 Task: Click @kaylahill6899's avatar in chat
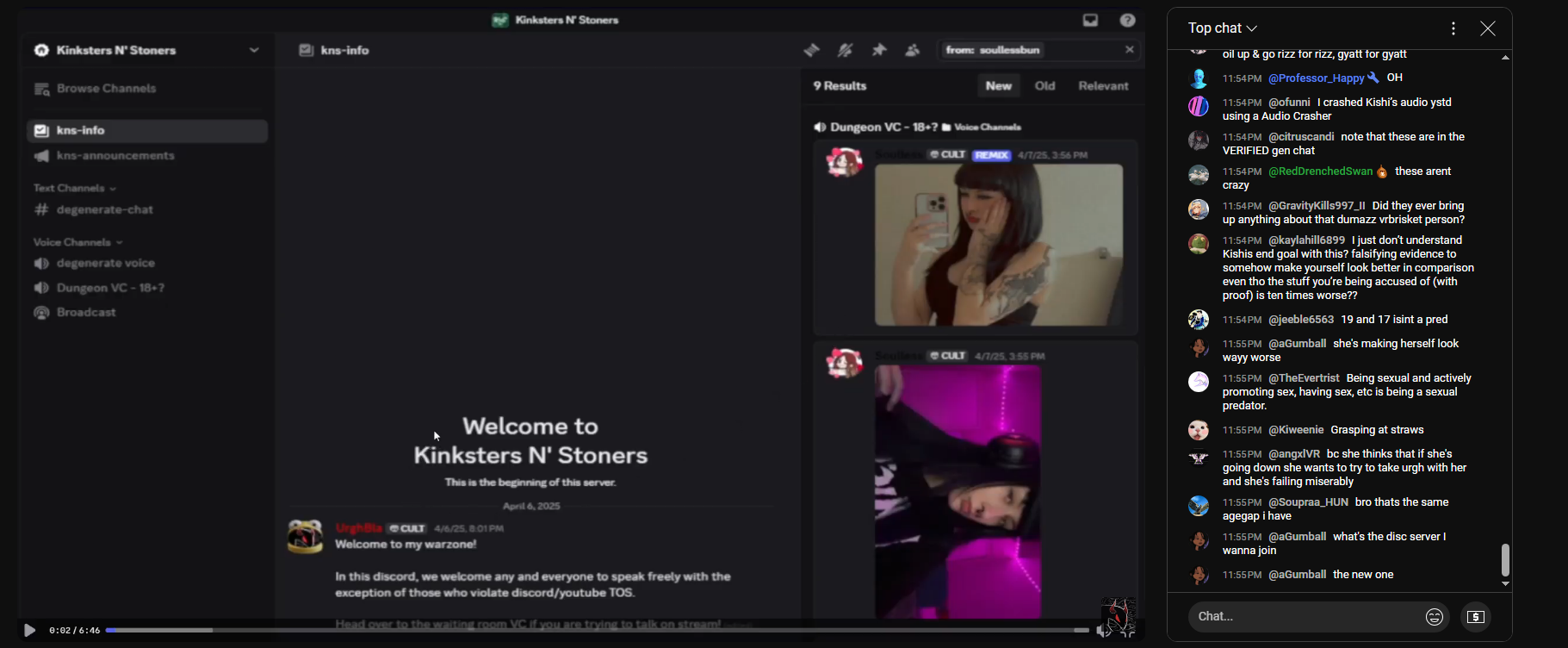[1199, 244]
